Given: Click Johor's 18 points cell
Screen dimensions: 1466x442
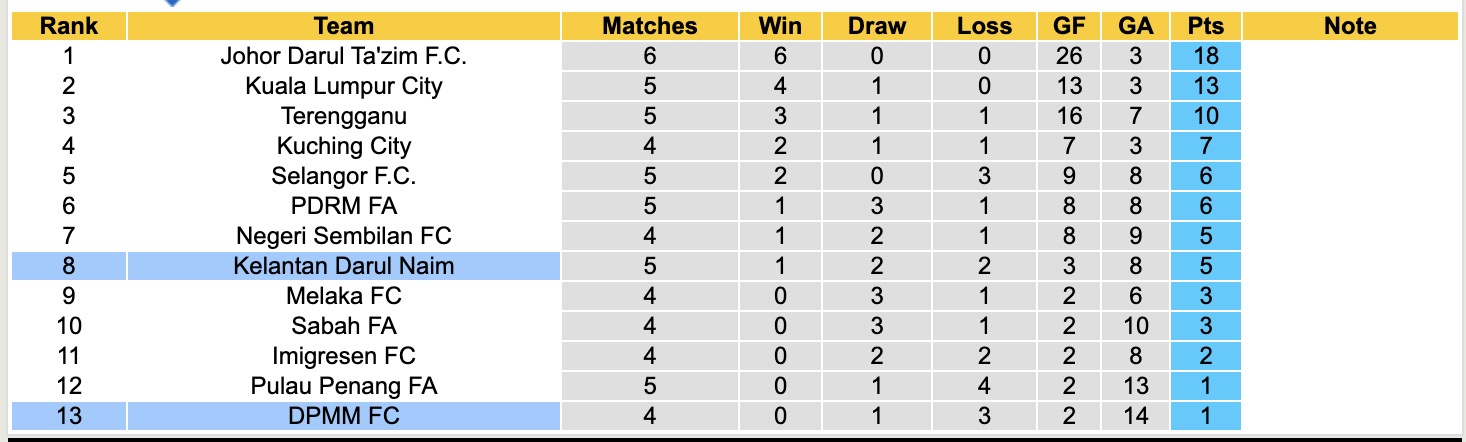Looking at the screenshot, I should (1206, 56).
